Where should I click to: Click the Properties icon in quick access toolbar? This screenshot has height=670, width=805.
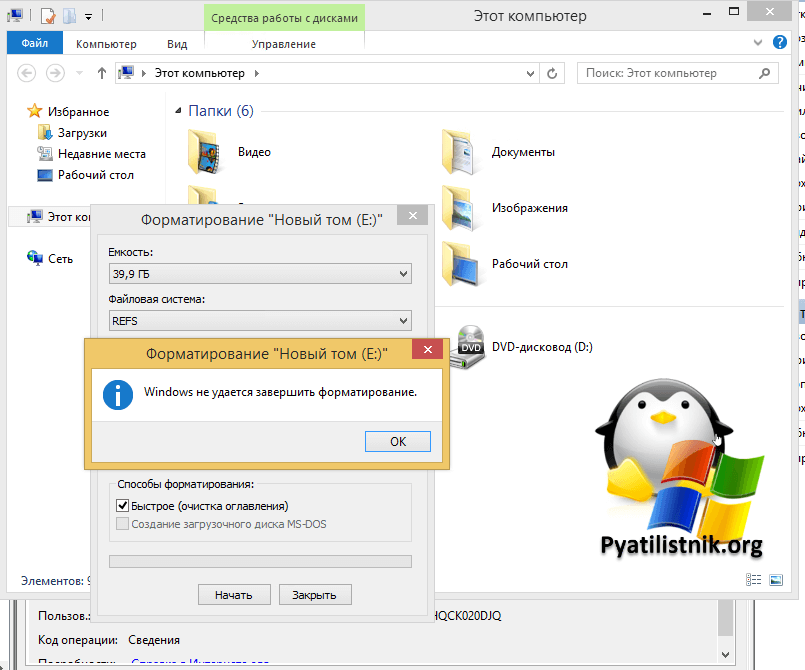(x=47, y=16)
